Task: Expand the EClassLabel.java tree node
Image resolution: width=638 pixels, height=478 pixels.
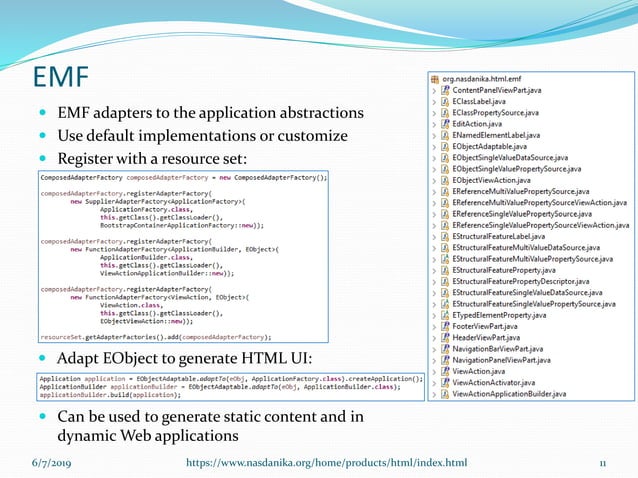Action: point(433,101)
